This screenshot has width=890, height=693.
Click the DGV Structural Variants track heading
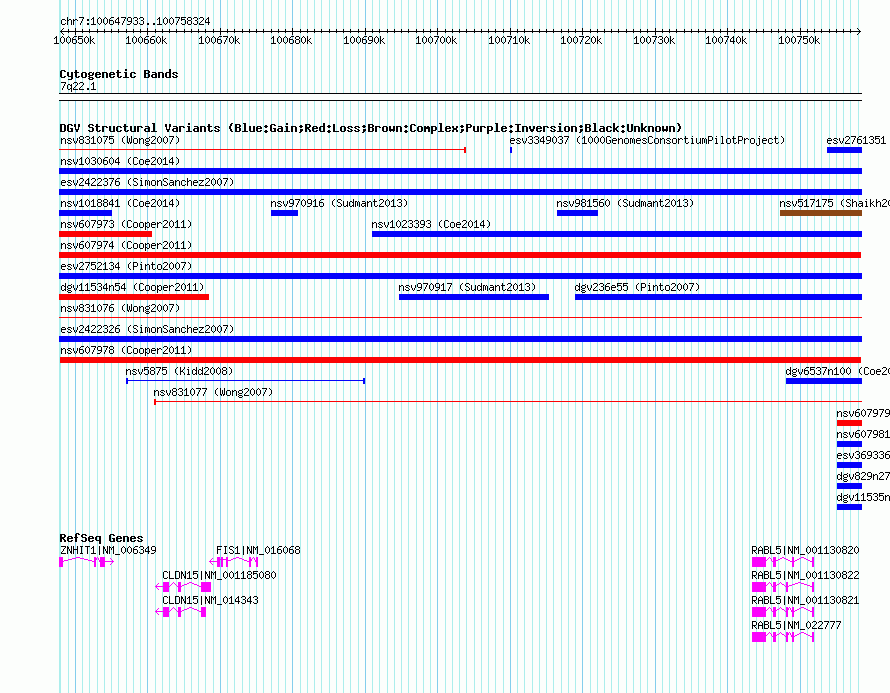pyautogui.click(x=371, y=128)
